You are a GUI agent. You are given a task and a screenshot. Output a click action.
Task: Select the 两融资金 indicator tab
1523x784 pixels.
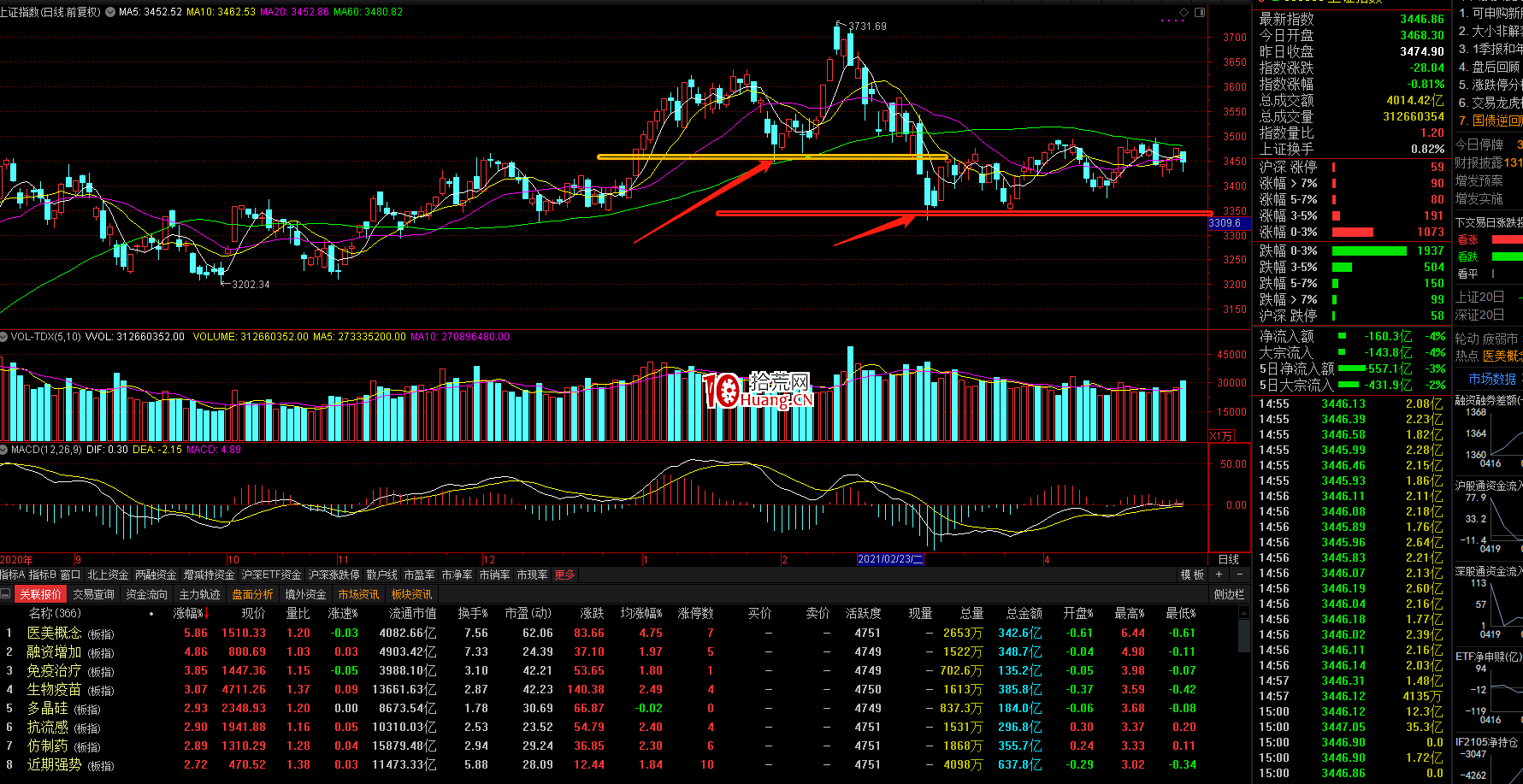tap(156, 575)
